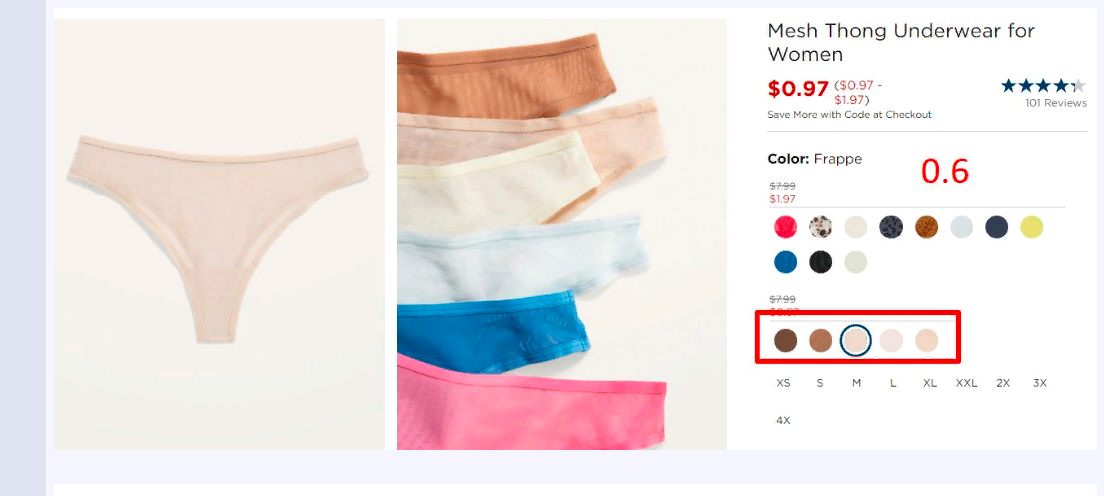
Task: Open the single Frappe thong product image
Action: tap(220, 234)
